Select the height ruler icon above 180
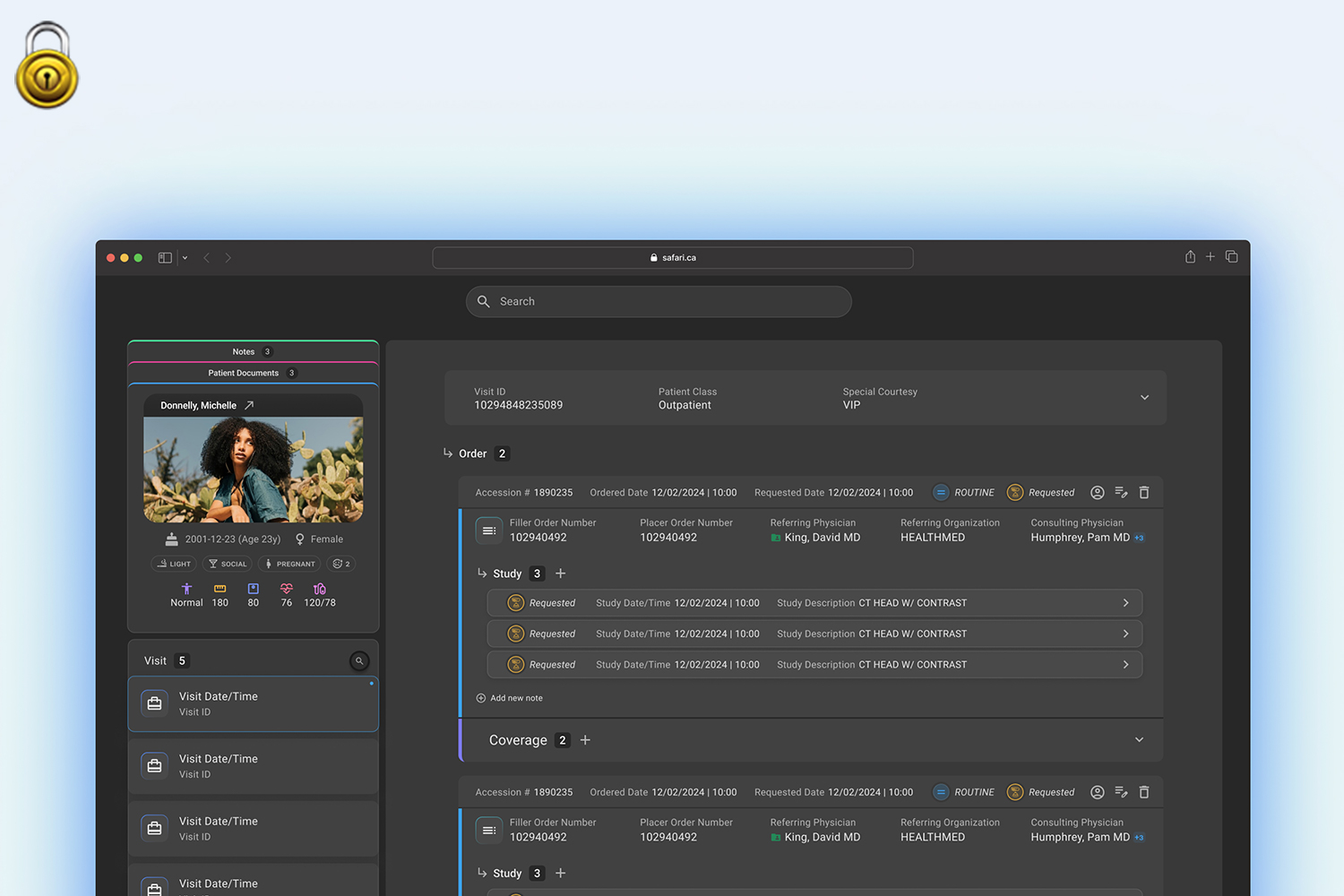 (x=220, y=589)
